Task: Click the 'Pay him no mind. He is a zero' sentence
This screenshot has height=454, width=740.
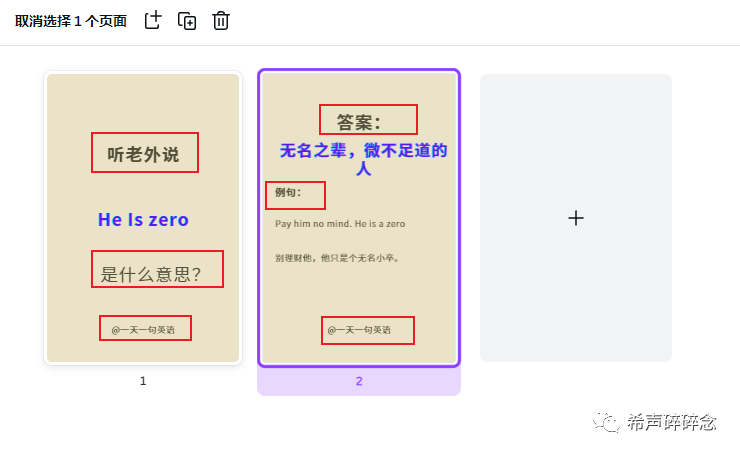Action: [340, 224]
